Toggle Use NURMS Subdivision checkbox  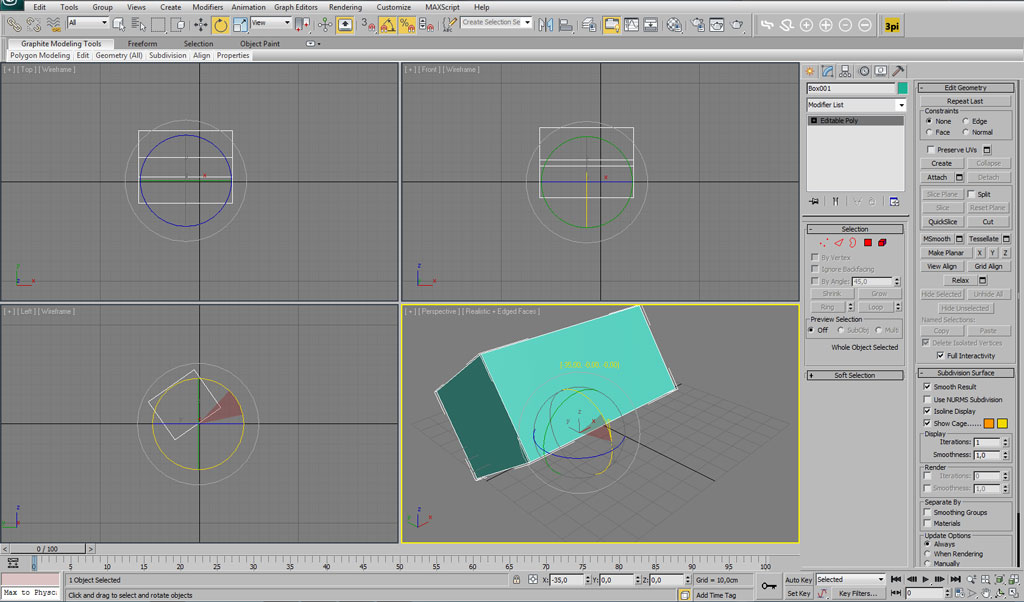(927, 399)
